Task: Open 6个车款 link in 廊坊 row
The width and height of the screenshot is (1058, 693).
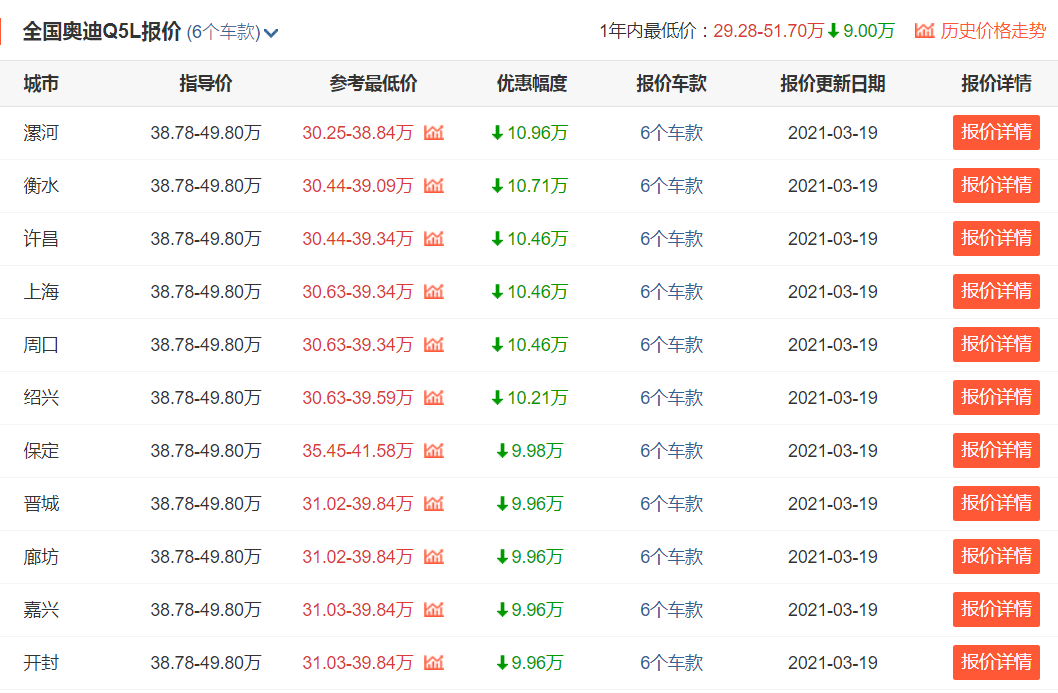Action: 671,557
